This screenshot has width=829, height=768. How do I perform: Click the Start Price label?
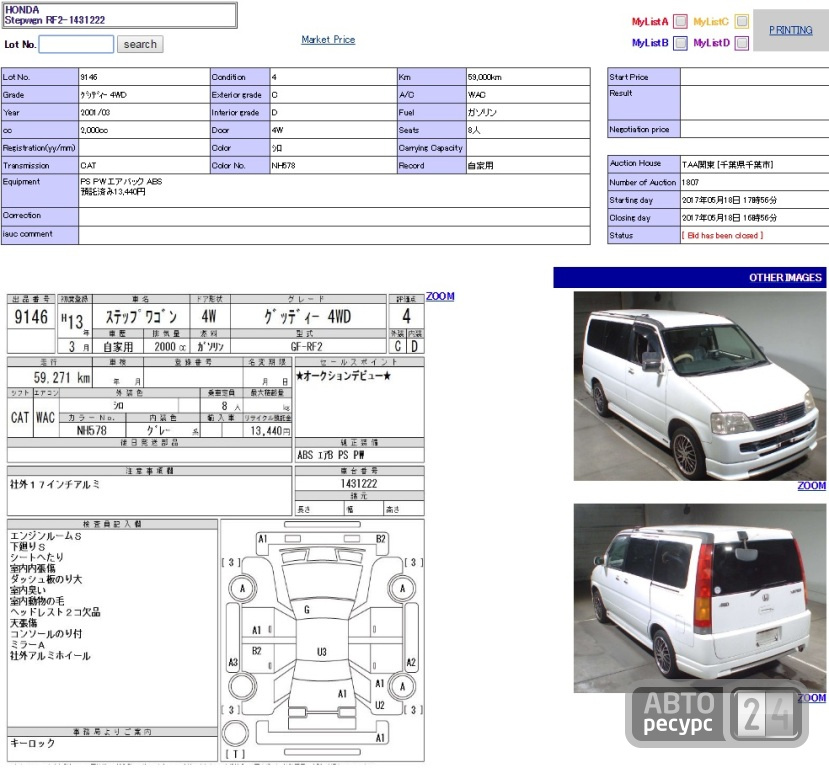[x=628, y=77]
